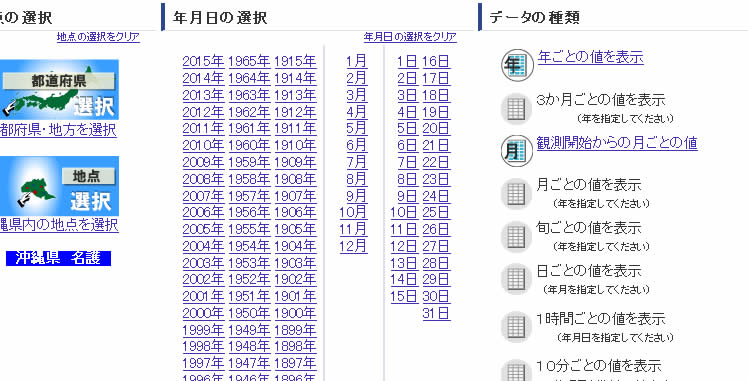The width and height of the screenshot is (748, 381).
Task: Click the 年ごとの値 yearly data icon
Action: (516, 65)
